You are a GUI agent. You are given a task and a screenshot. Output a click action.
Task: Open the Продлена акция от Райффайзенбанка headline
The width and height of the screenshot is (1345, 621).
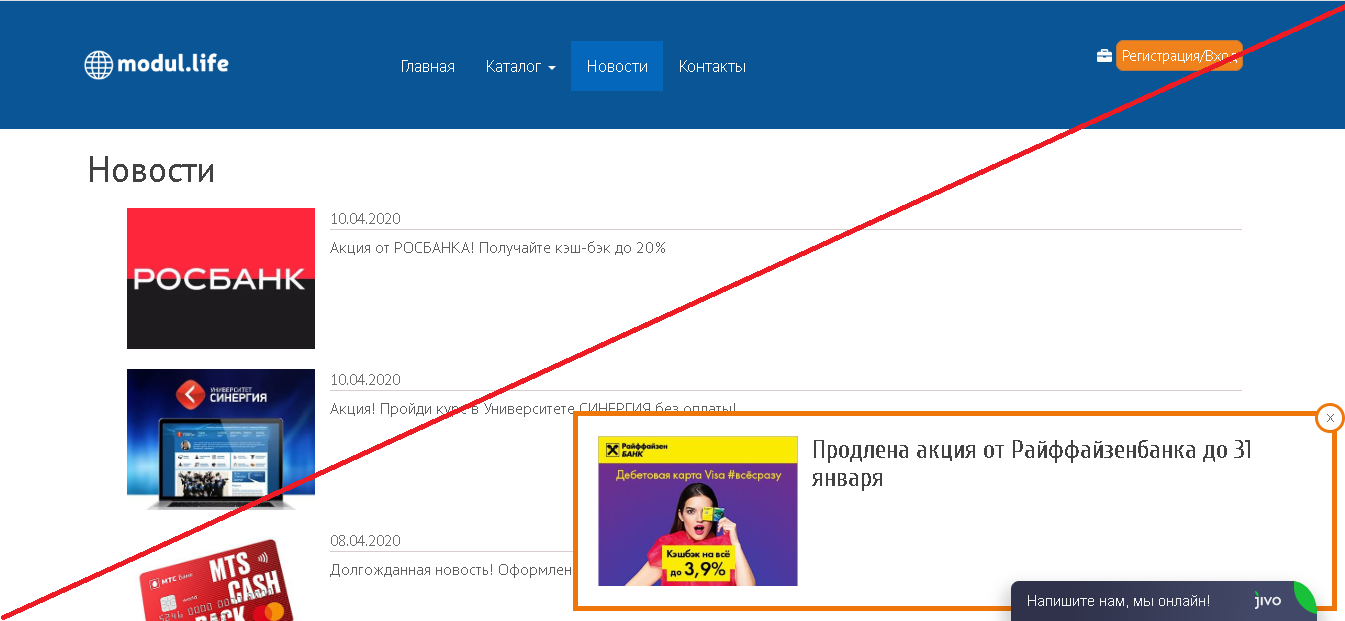click(1032, 464)
